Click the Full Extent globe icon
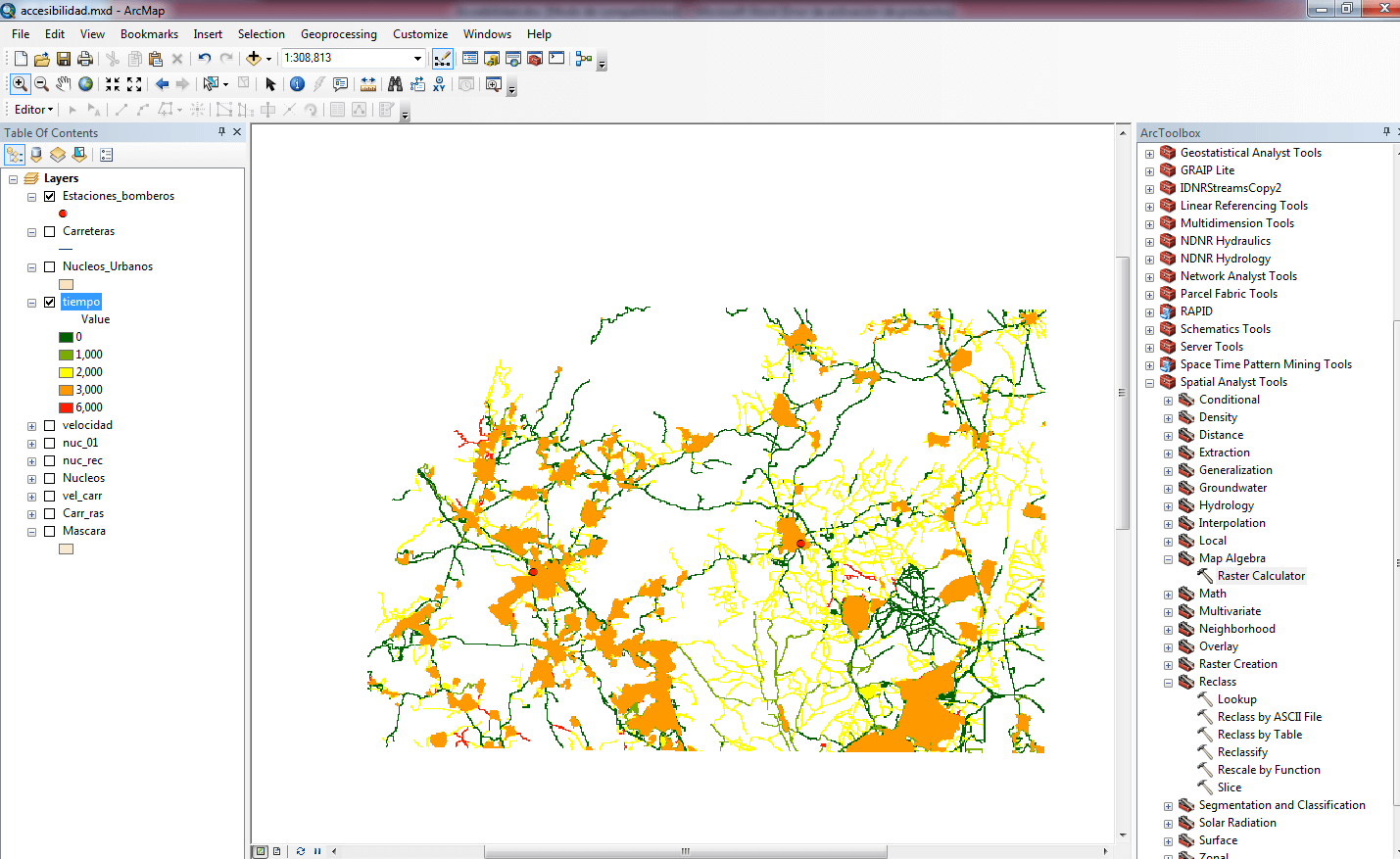Viewport: 1400px width, 859px height. [86, 84]
